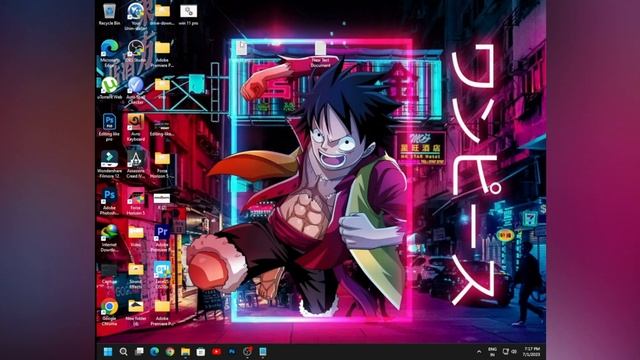The height and width of the screenshot is (360, 640).
Task: Open the Sound Effects folder
Action: [136, 275]
